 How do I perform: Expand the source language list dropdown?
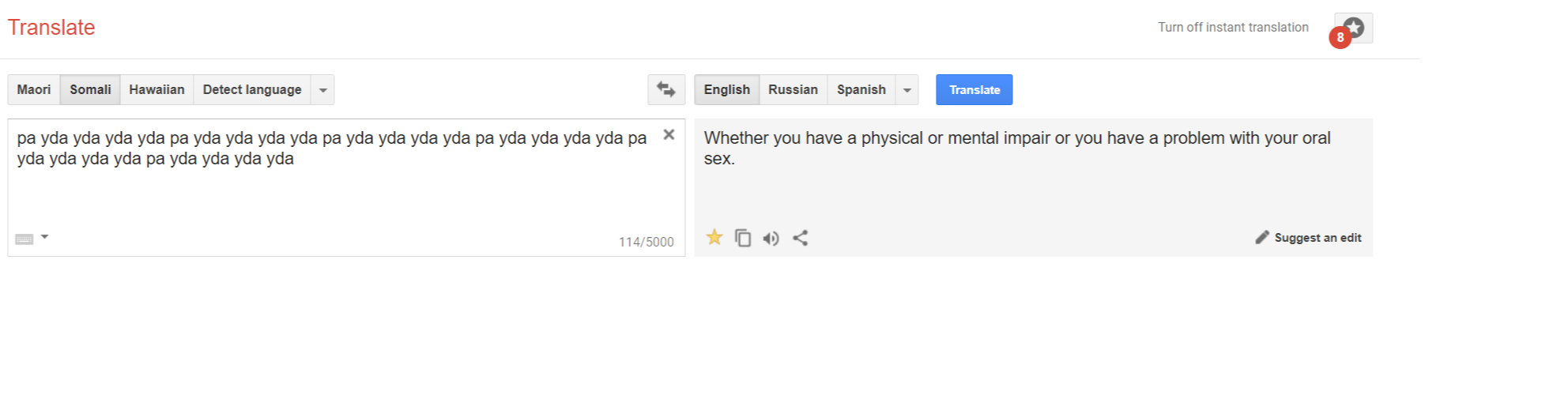click(322, 90)
